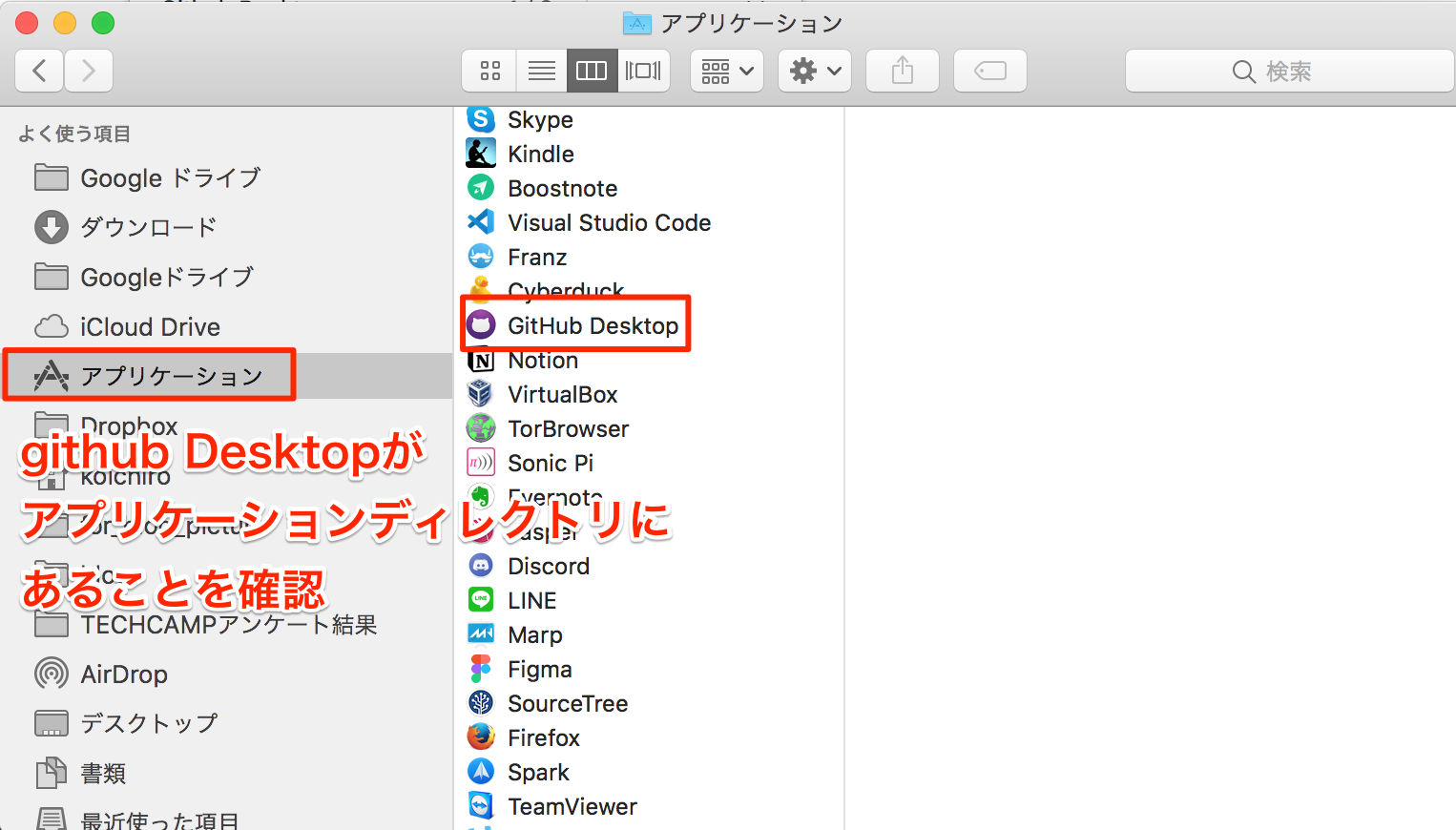Select the Visual Studio Code icon

pyautogui.click(x=481, y=222)
